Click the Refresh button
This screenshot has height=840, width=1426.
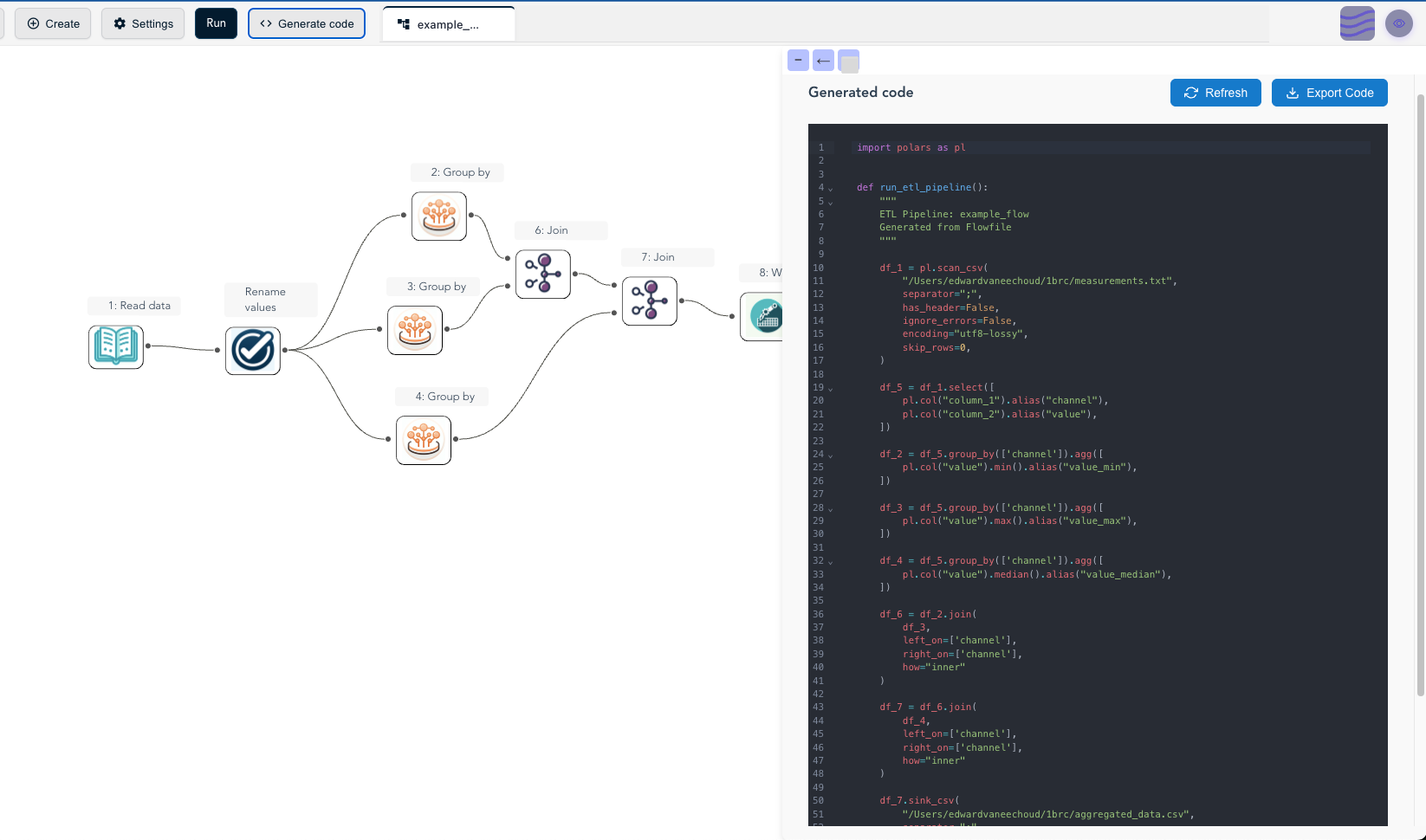point(1215,93)
